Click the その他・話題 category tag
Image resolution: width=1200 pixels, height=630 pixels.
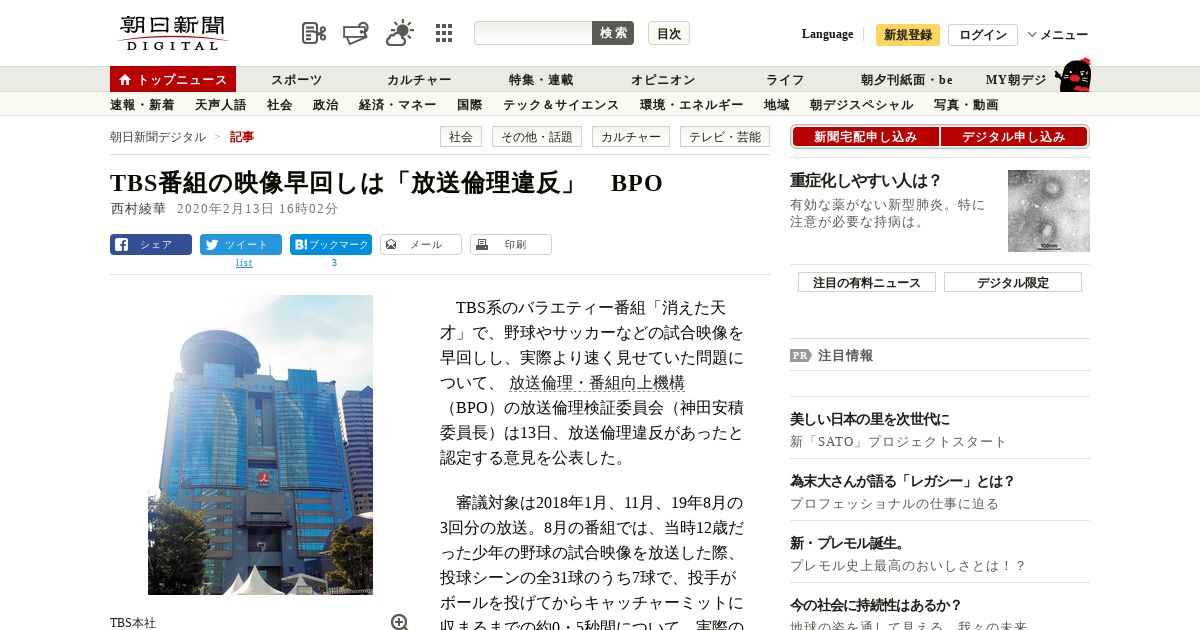pyautogui.click(x=537, y=137)
